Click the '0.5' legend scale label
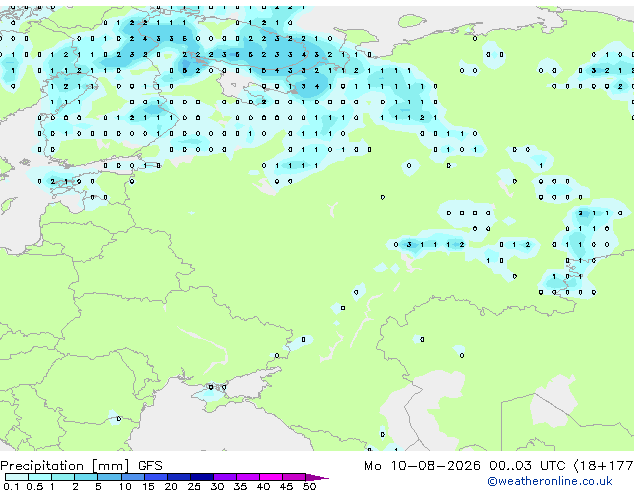Viewport: 634px width, 490px height. tap(34, 486)
